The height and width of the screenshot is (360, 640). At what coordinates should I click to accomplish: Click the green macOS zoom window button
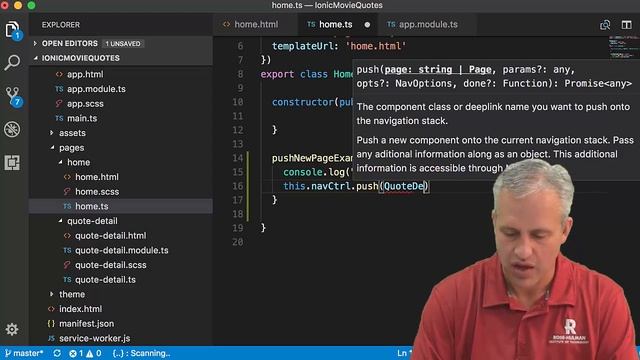point(31,5)
